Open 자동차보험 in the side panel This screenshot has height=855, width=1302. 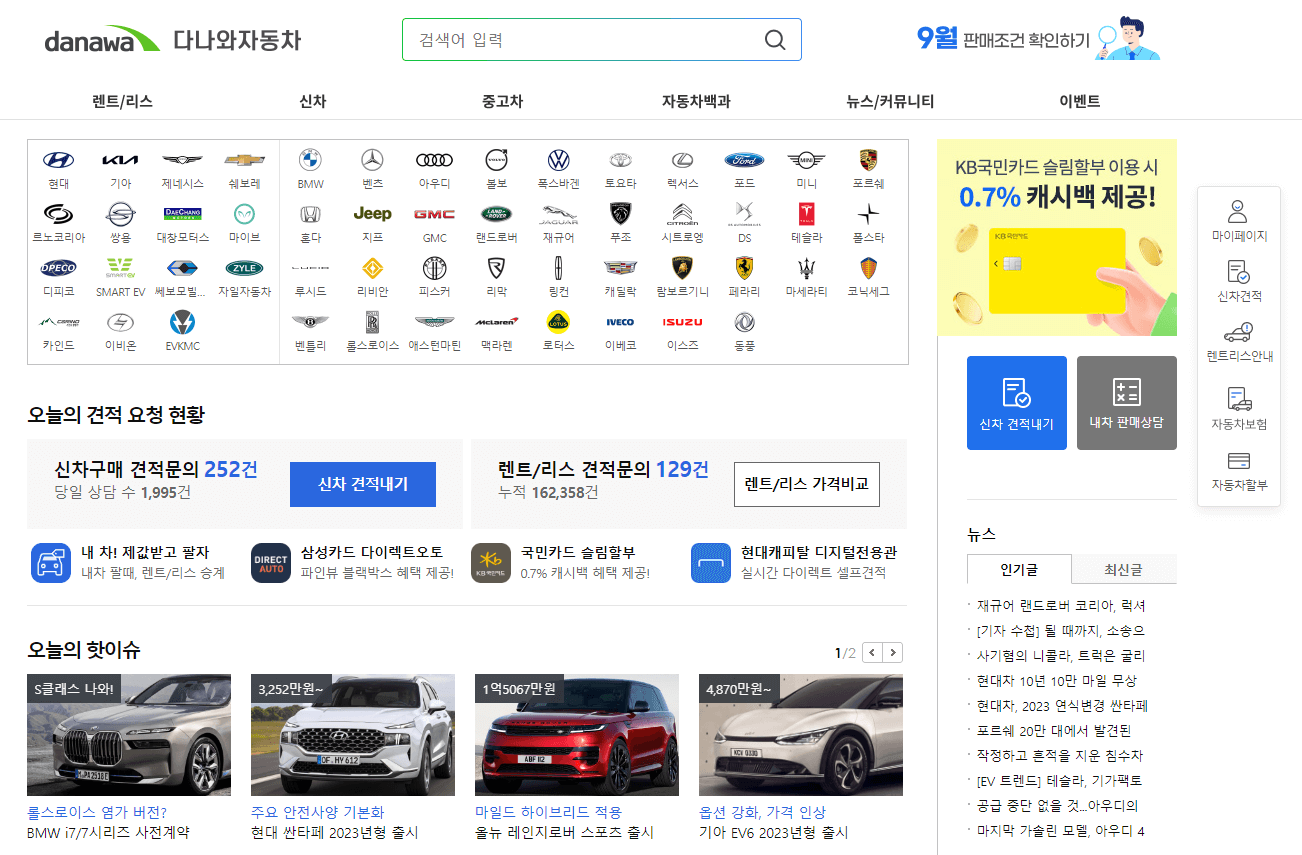click(1239, 409)
